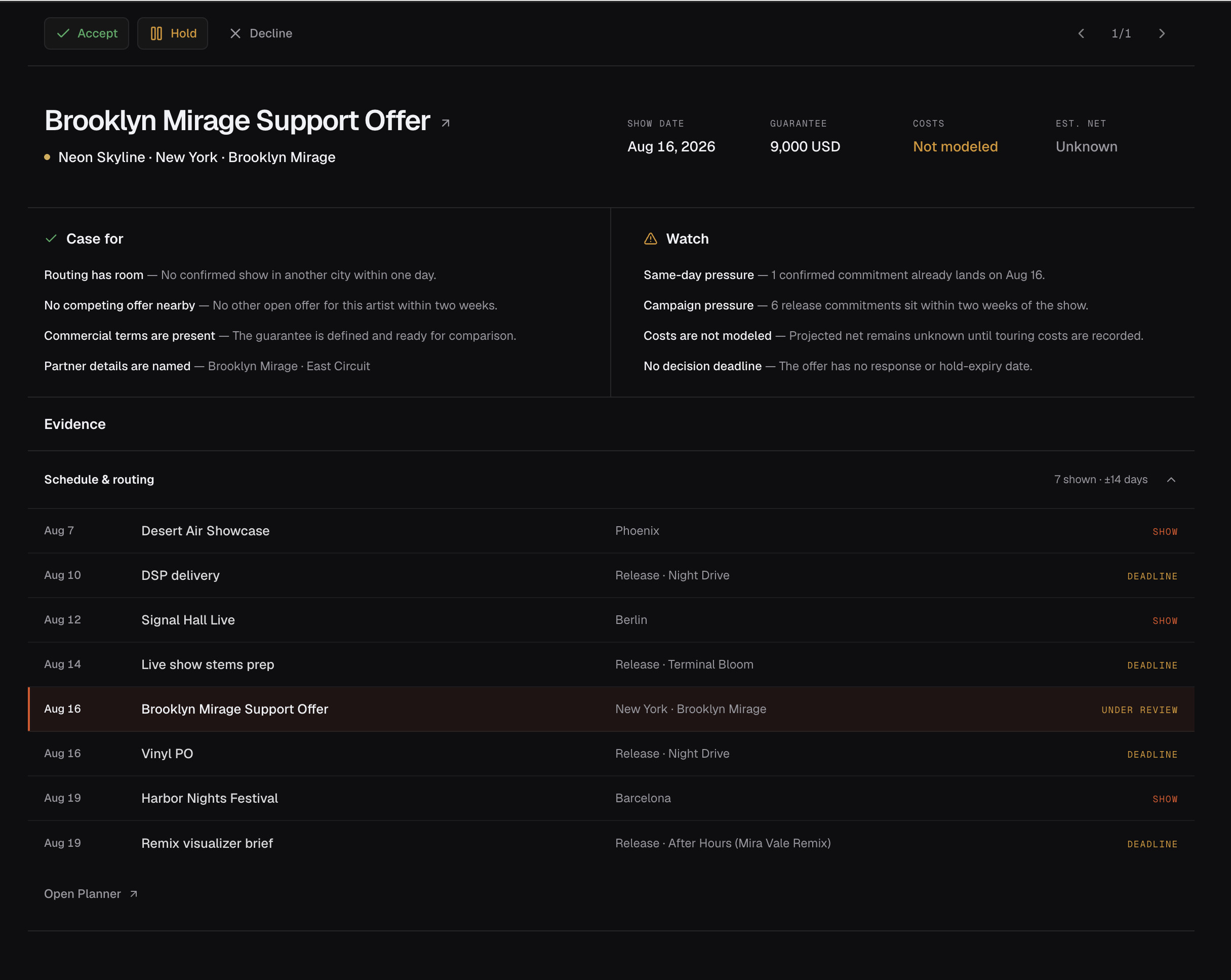1231x980 pixels.
Task: Collapse the Schedule & routing section
Action: tap(1171, 480)
